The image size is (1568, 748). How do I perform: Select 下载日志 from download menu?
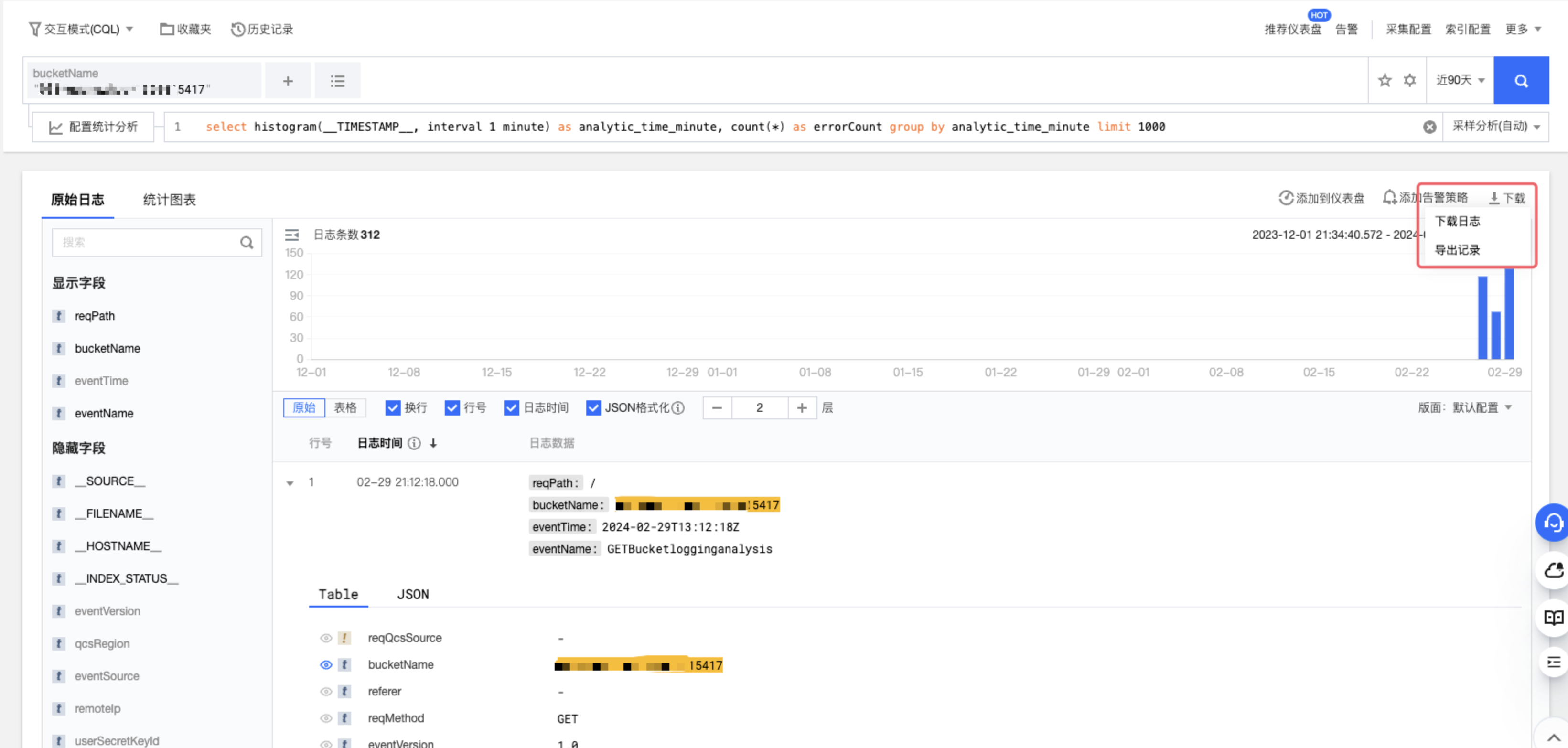(1457, 222)
